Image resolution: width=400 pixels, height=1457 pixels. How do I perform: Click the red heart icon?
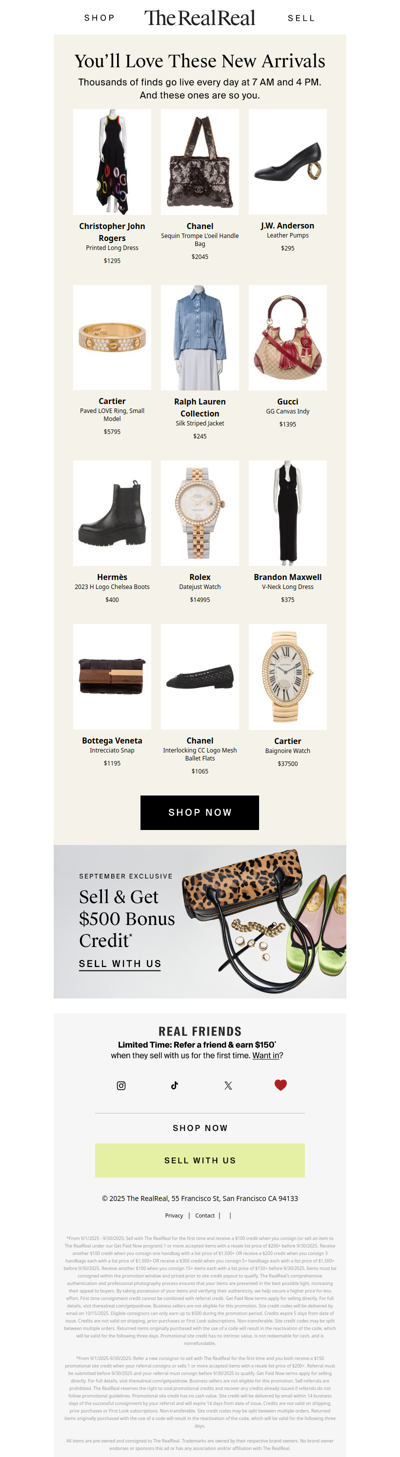(281, 1085)
